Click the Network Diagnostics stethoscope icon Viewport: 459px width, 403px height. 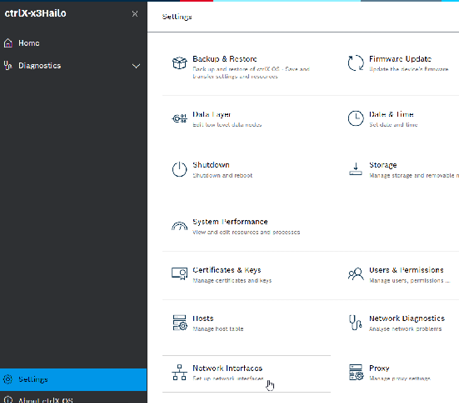(355, 322)
